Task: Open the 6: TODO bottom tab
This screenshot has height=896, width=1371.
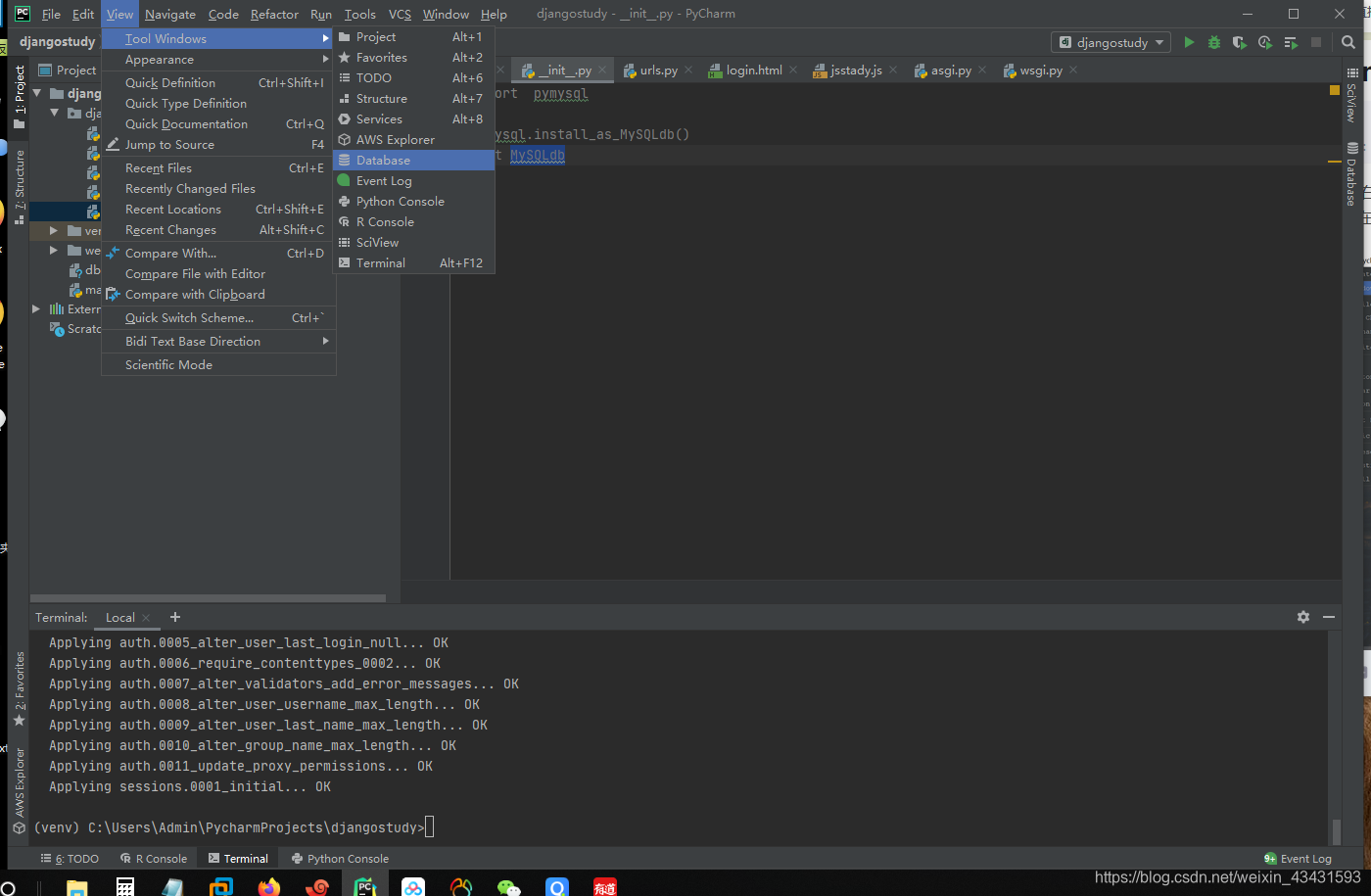Action: pos(70,859)
